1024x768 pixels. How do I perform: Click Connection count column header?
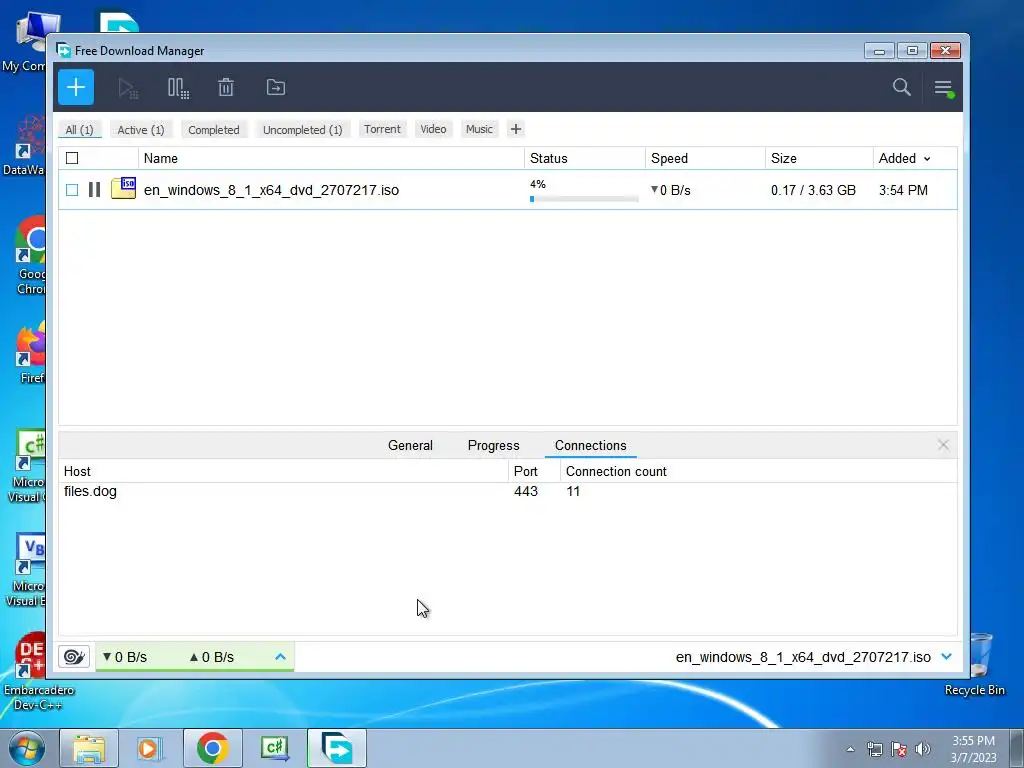click(616, 471)
